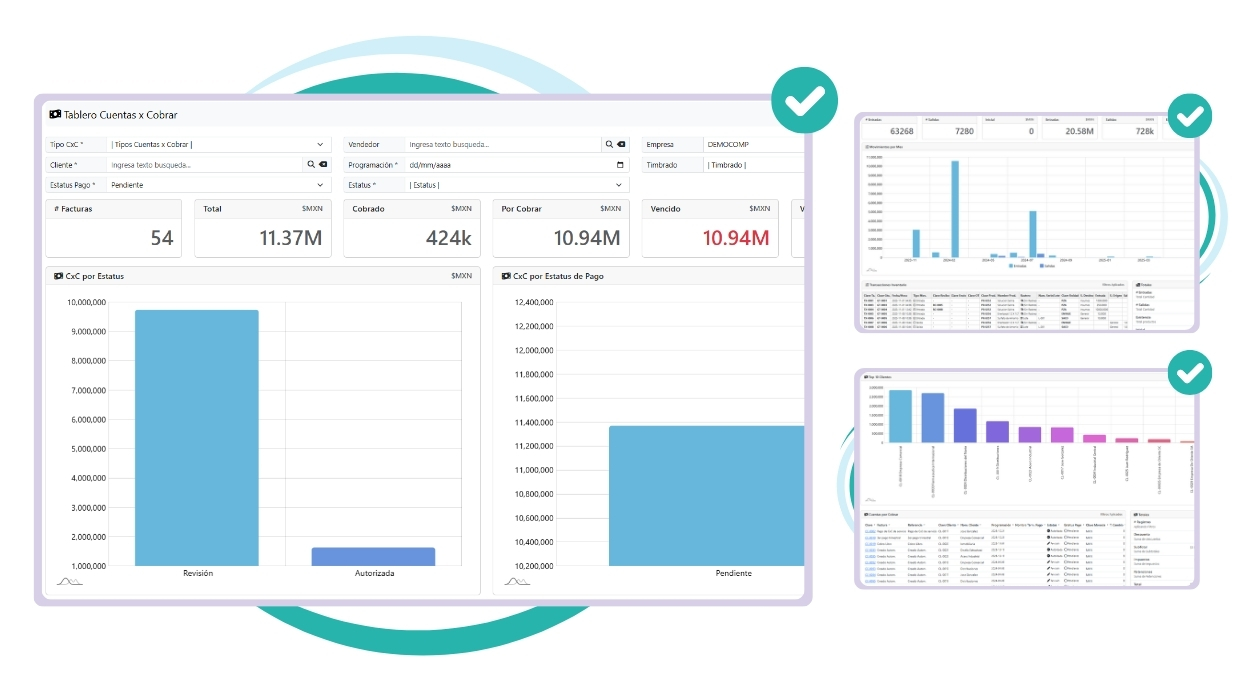Screen dimensions: 1260x700
Task: Click the dashboard icon beside Tablero Cuentas x Cobrar
Action: coord(55,114)
